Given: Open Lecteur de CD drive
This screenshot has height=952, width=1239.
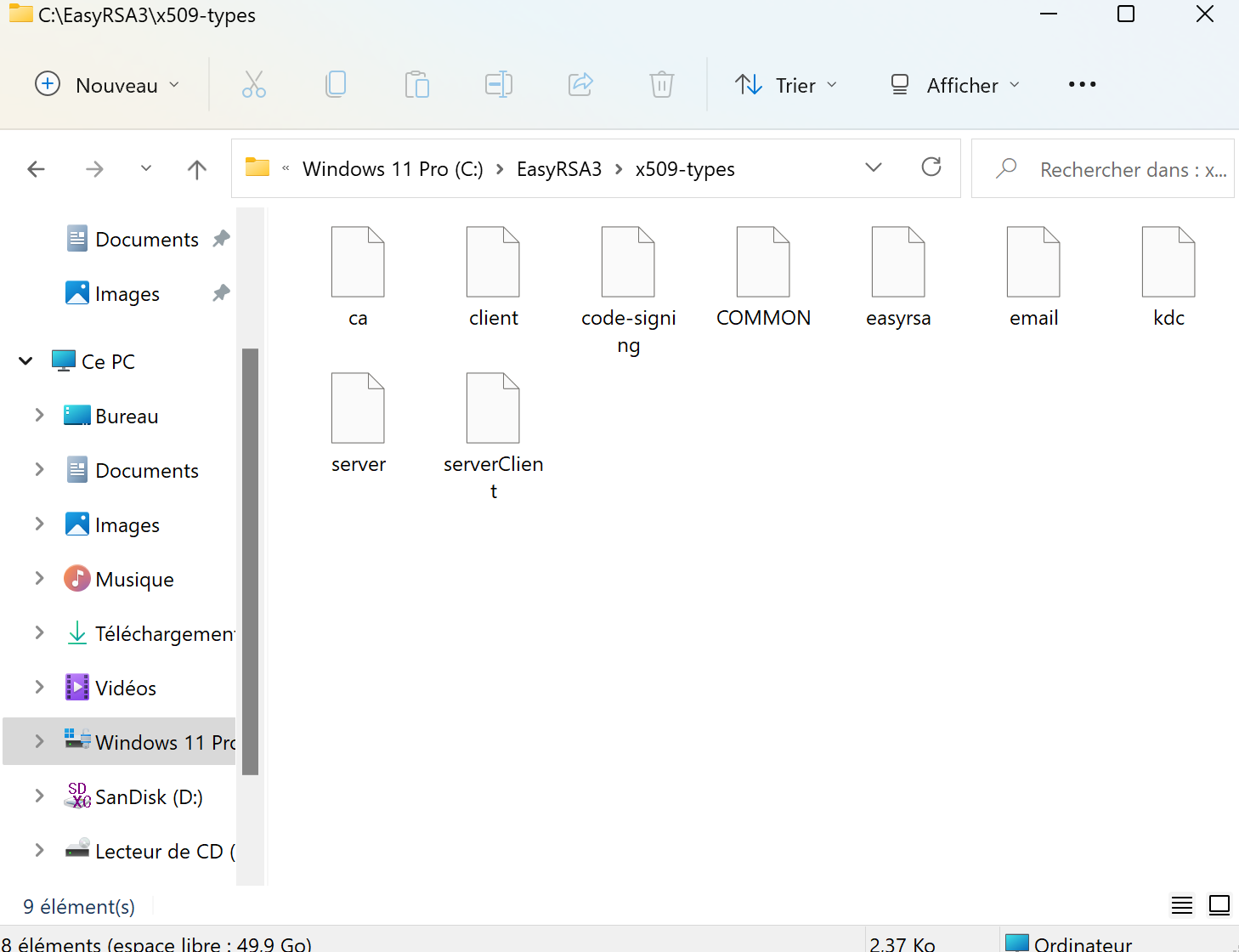Looking at the screenshot, I should pyautogui.click(x=150, y=851).
